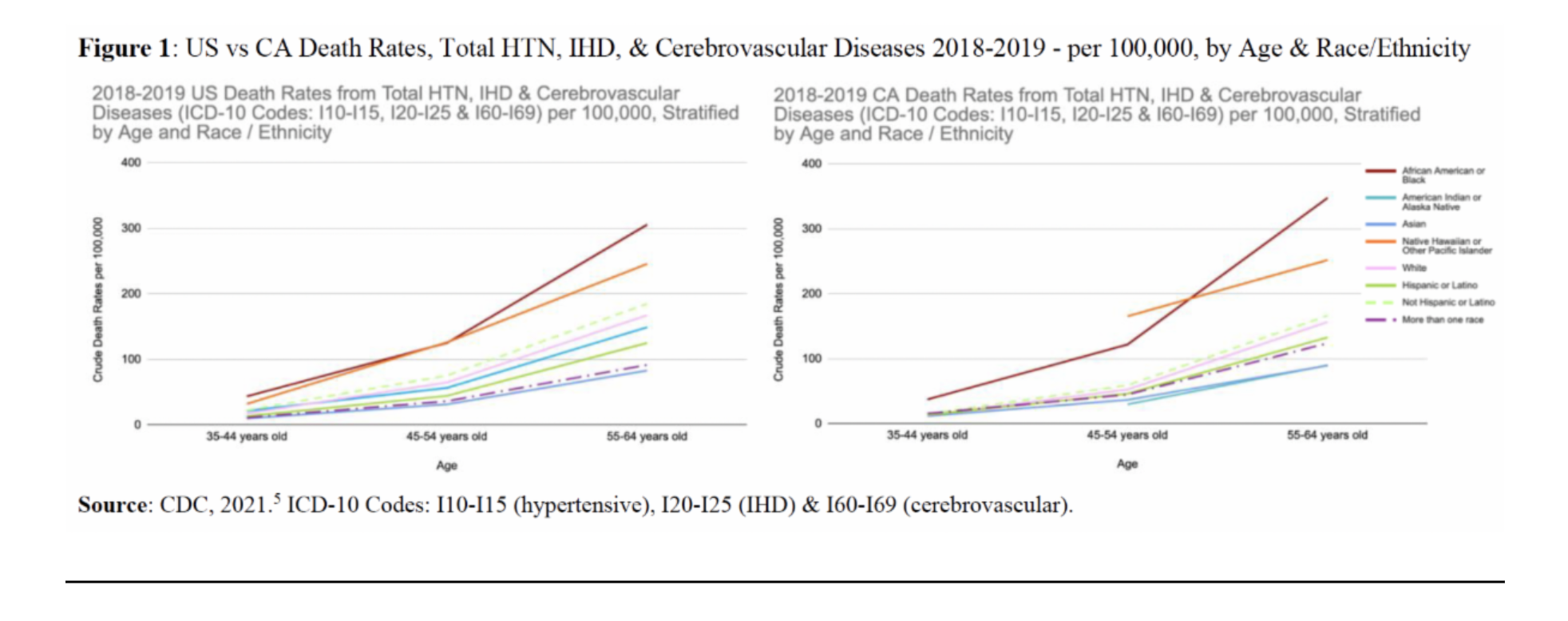Select the 400 y-axis value on the US chart
Viewport: 1568px width, 621px height.
click(x=131, y=162)
